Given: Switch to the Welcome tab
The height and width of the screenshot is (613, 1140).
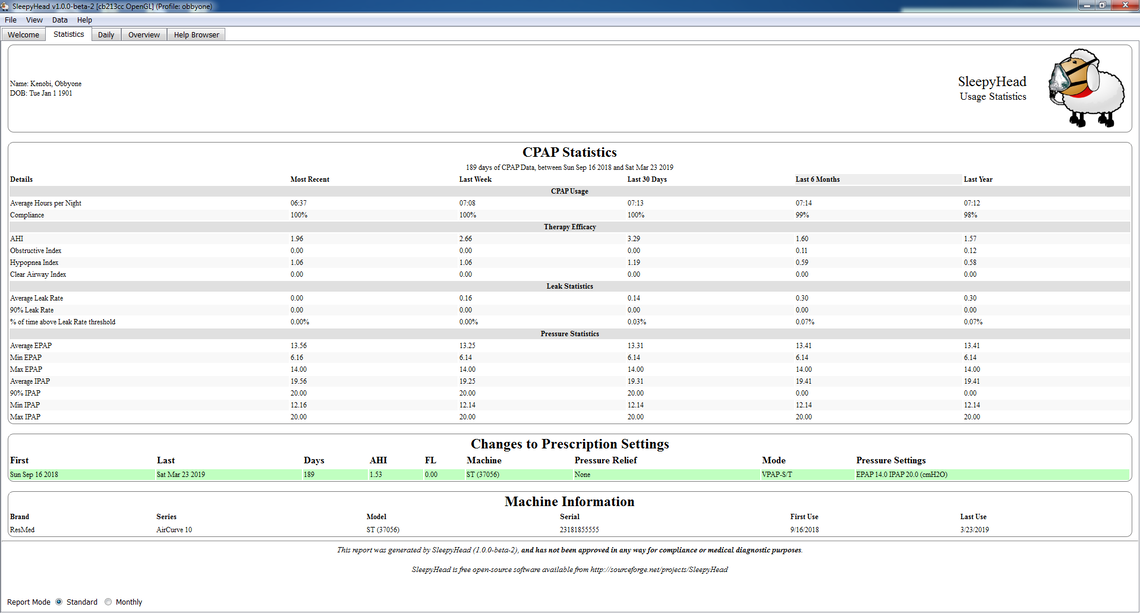Looking at the screenshot, I should click(23, 35).
